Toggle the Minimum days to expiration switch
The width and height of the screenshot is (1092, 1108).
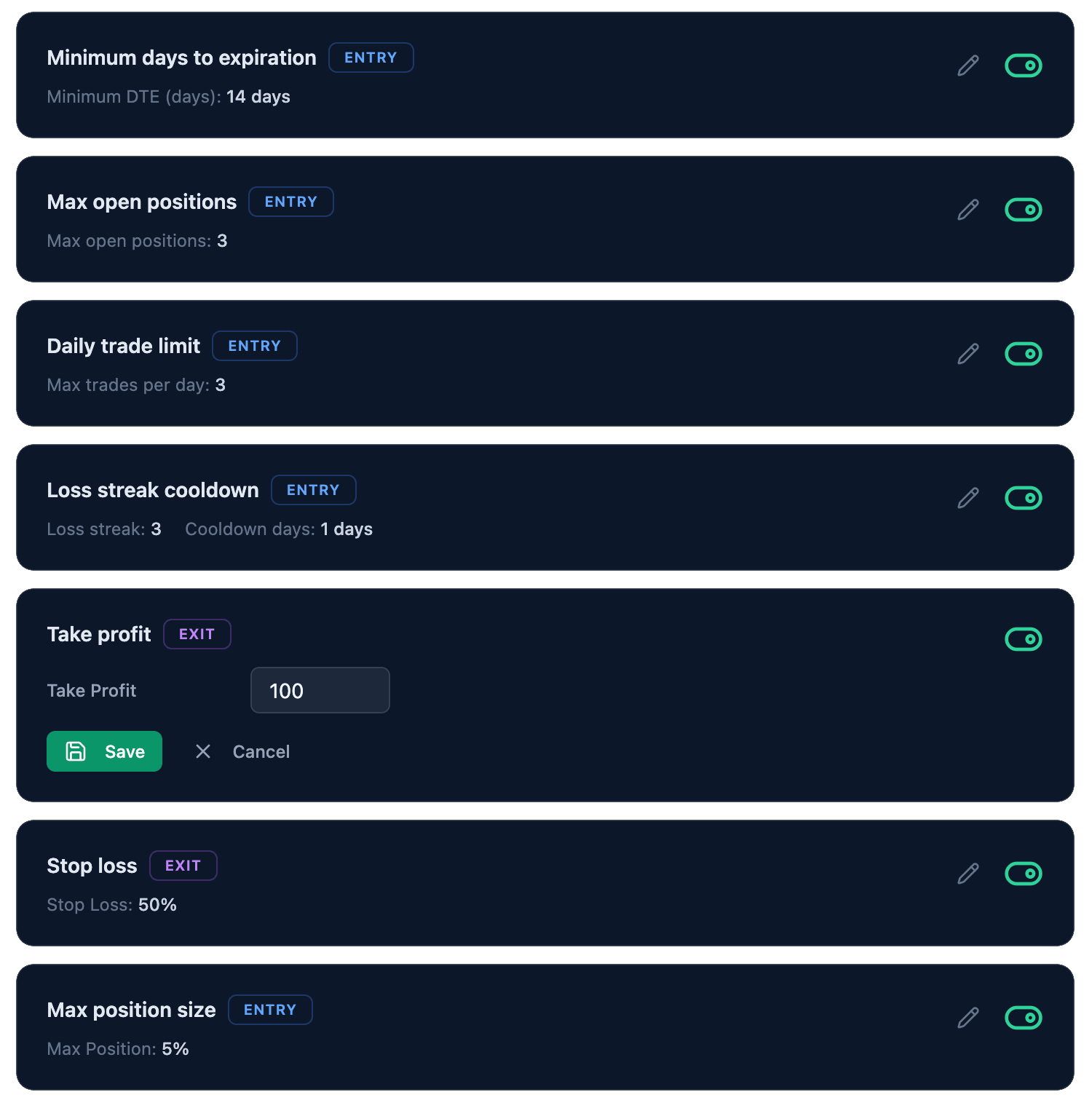[1024, 66]
